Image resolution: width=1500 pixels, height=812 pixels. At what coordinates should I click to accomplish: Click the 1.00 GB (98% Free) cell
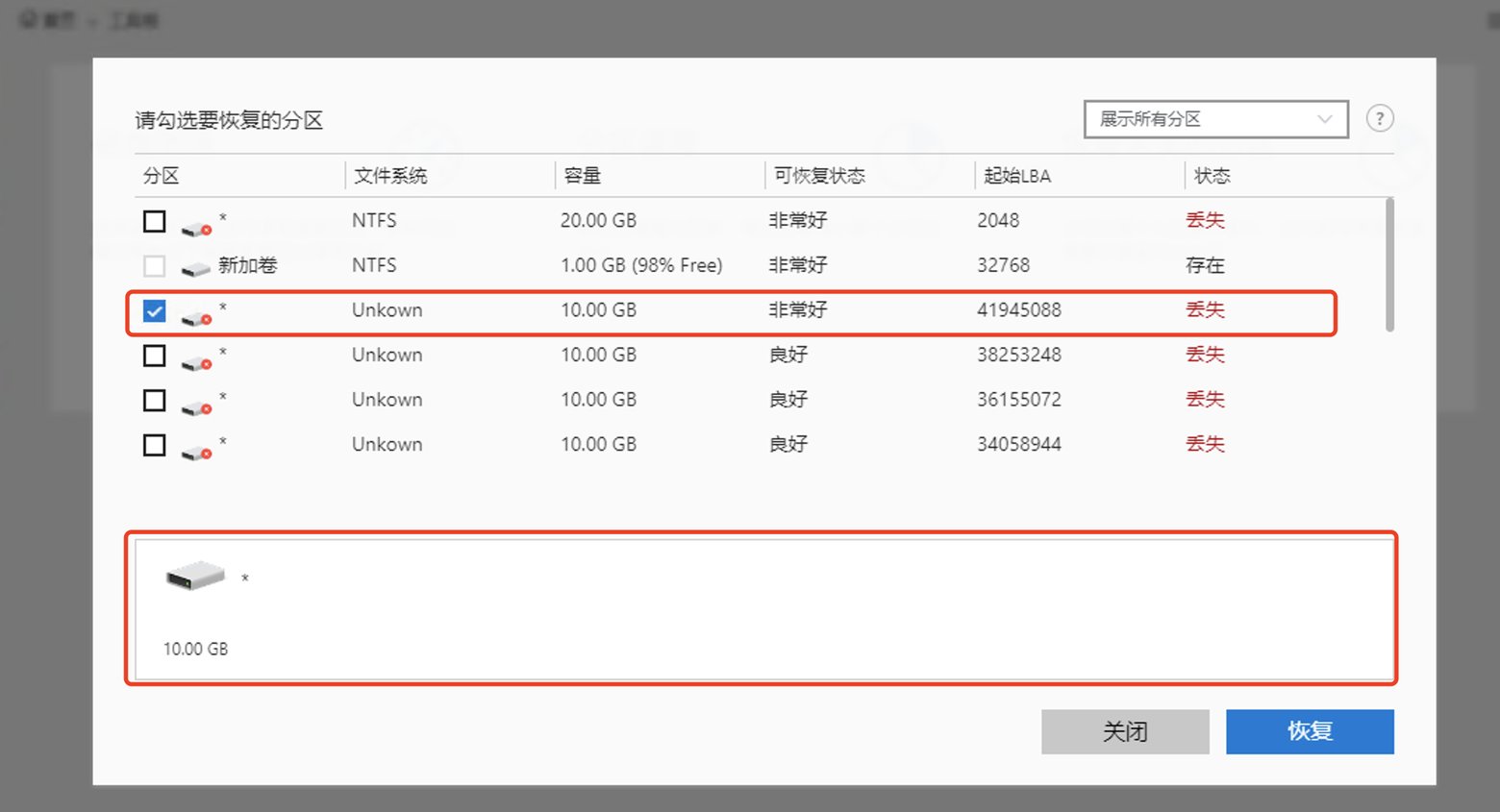(641, 265)
